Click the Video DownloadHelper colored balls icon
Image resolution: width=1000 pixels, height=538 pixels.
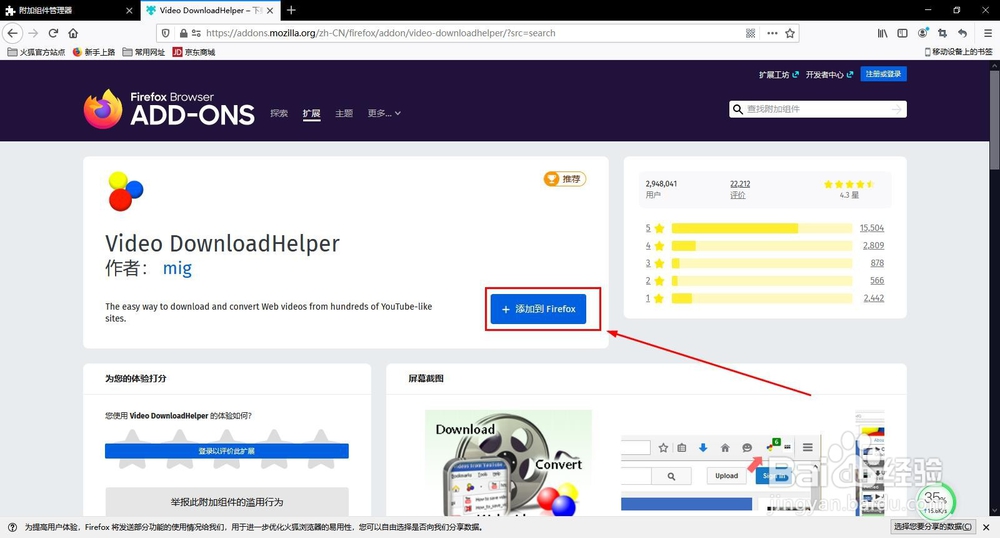pyautogui.click(x=126, y=191)
